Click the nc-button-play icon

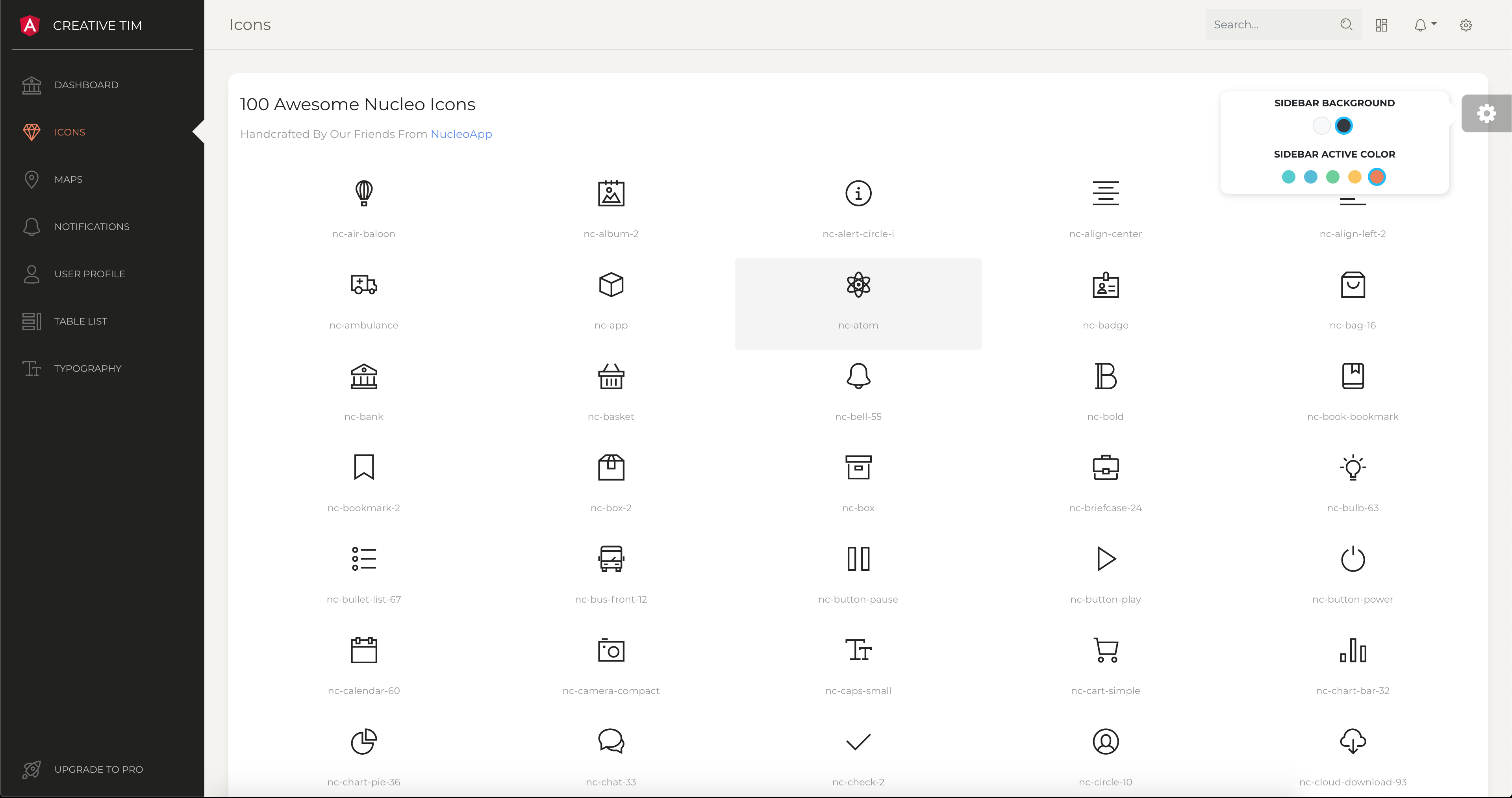coord(1105,559)
